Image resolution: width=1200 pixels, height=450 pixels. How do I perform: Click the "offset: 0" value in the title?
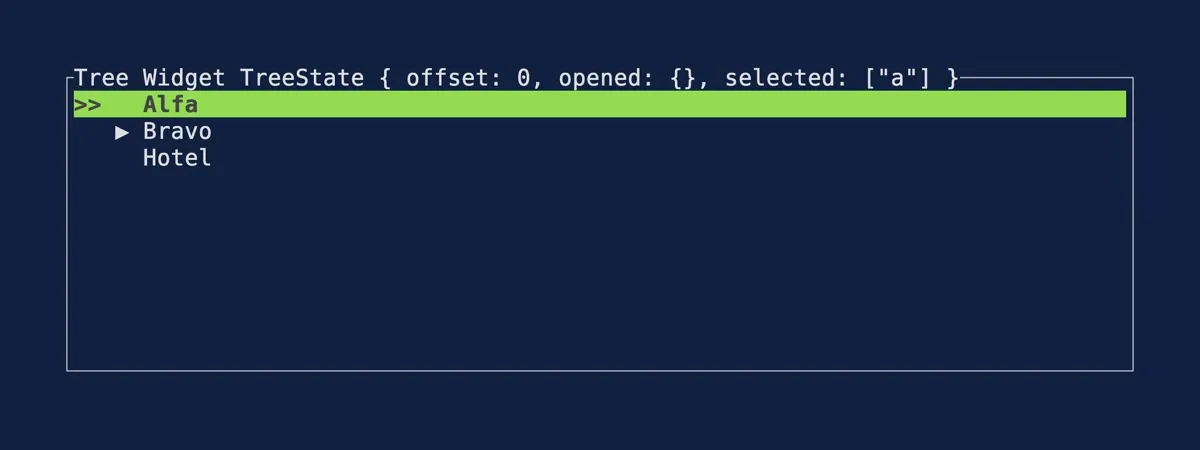pyautogui.click(x=467, y=78)
